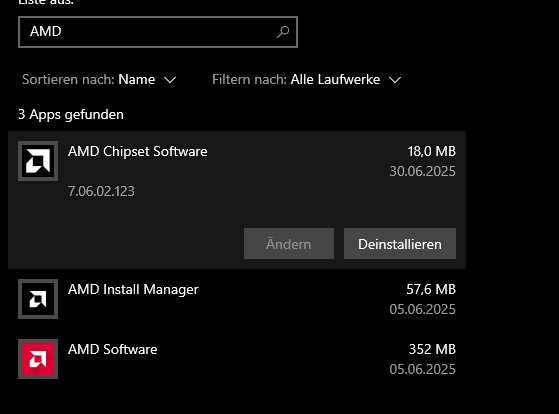Click the red AMD Software logo icon
The image size is (559, 414).
pos(38,359)
